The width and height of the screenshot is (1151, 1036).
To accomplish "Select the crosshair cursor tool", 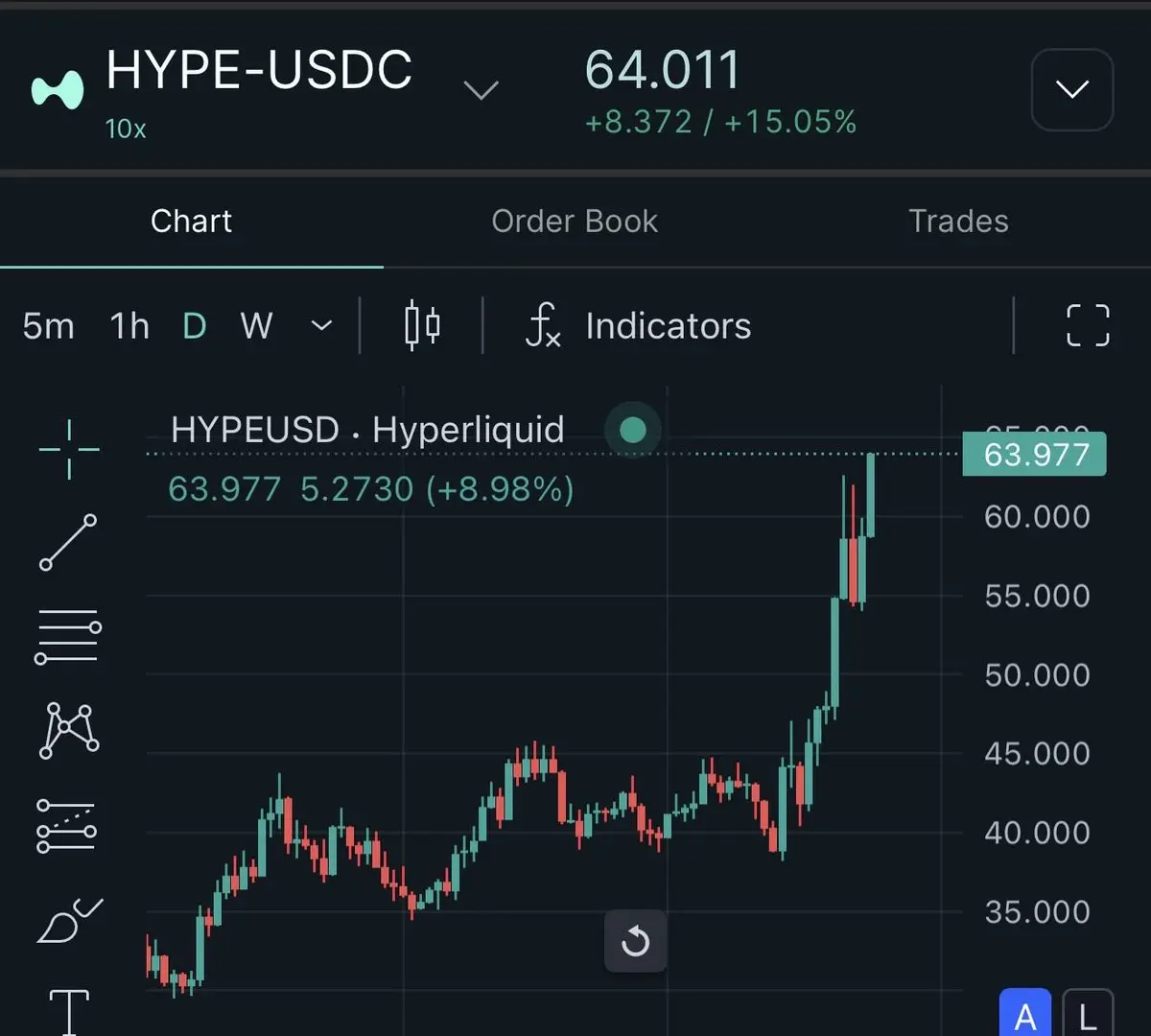I will 69,449.
